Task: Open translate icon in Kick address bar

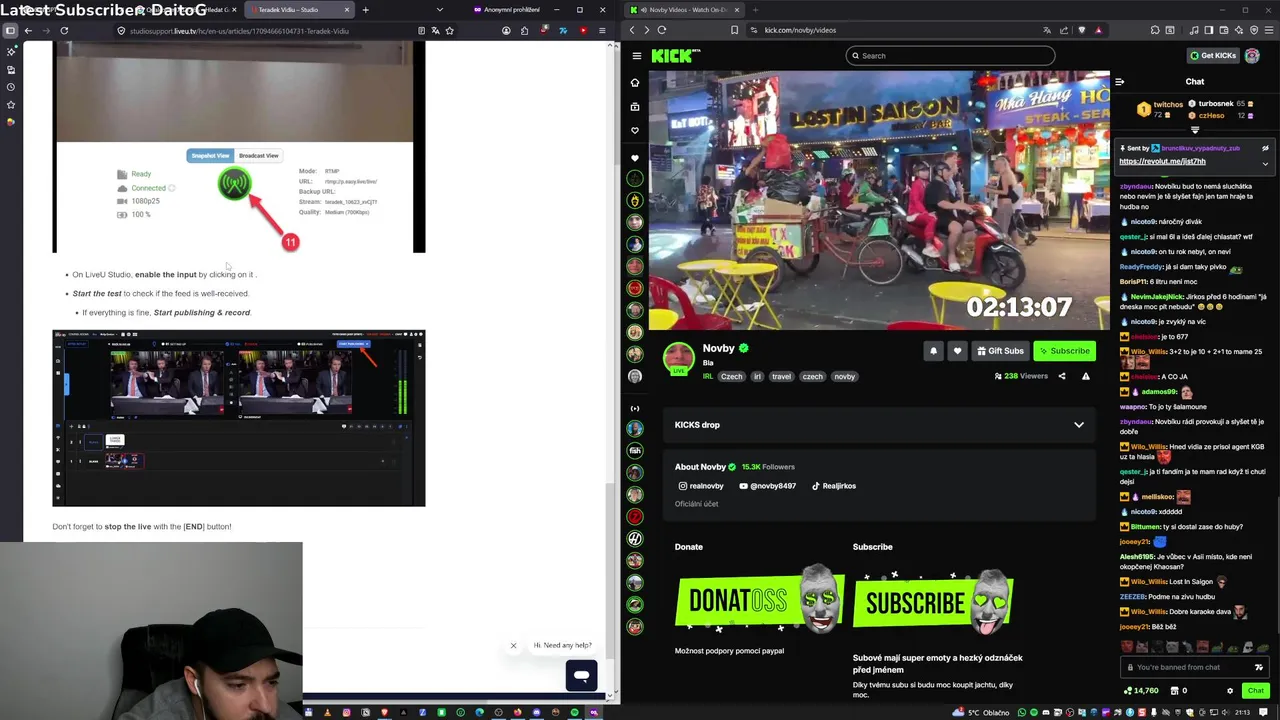Action: [x=1047, y=30]
